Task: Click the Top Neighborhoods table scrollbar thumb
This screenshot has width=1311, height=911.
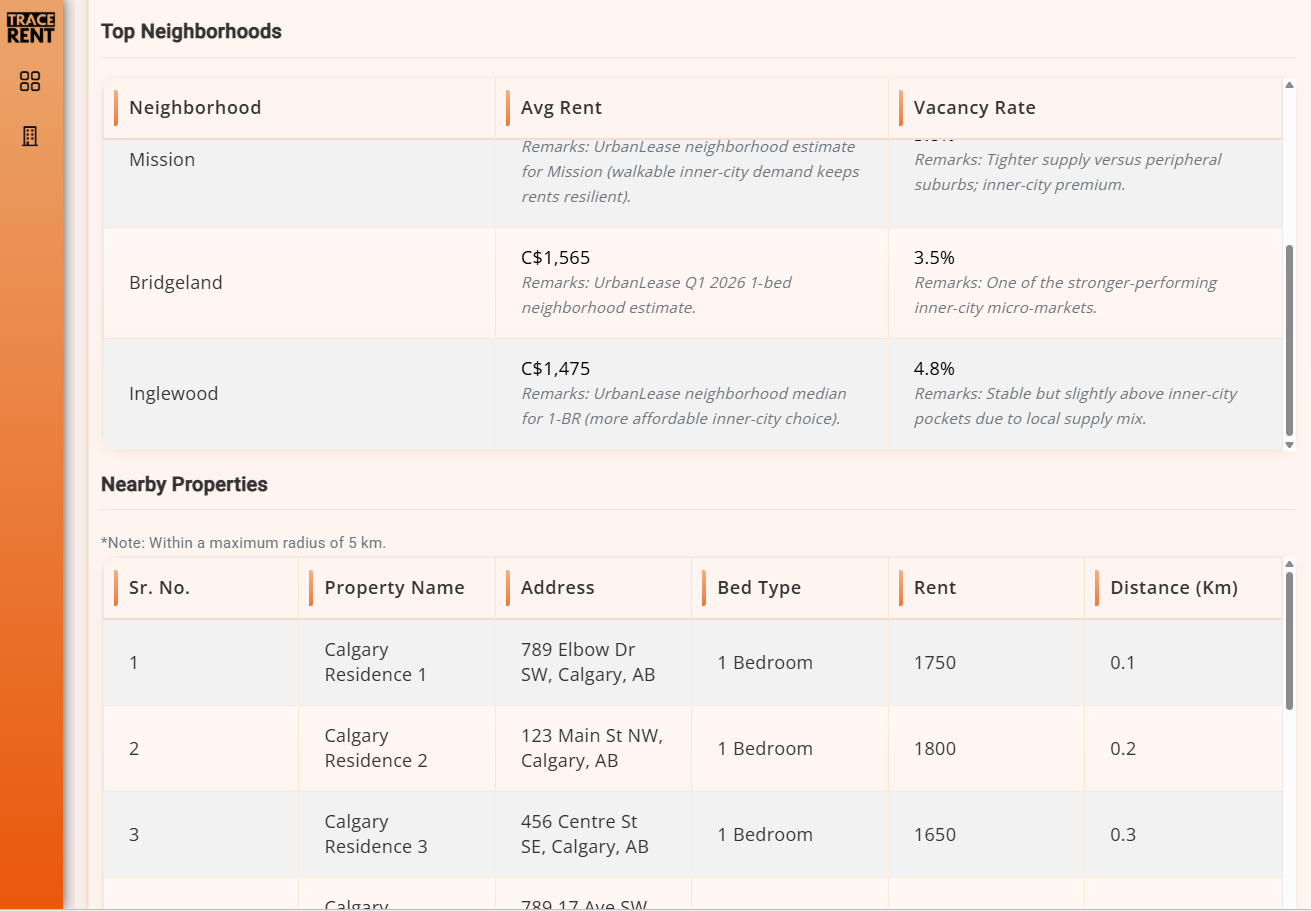Action: coord(1289,340)
